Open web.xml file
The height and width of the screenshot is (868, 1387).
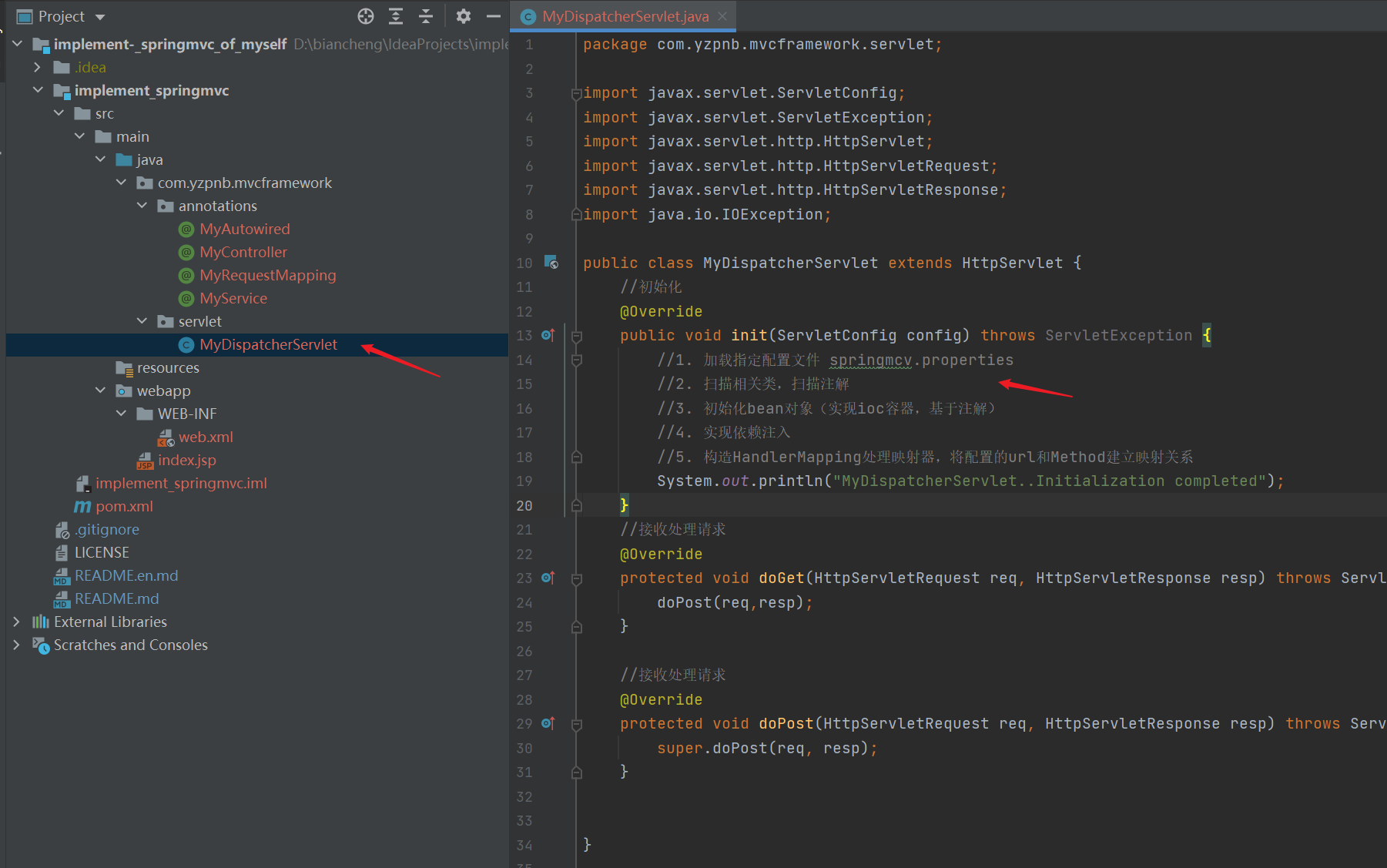tap(206, 437)
